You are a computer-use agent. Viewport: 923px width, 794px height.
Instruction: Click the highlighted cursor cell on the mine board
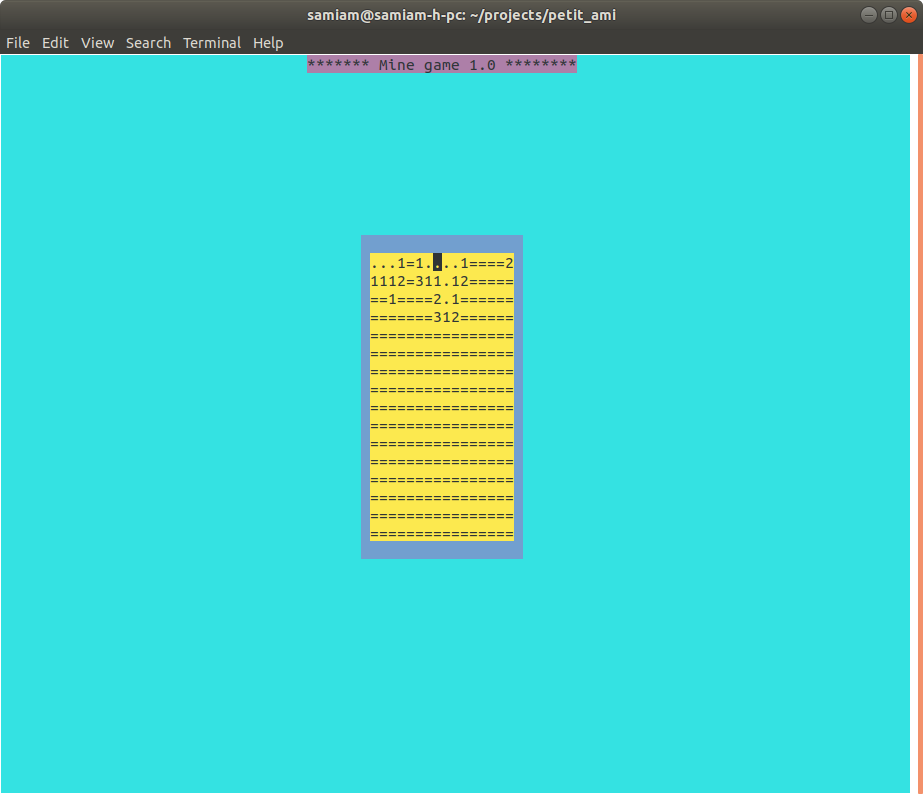pos(437,263)
